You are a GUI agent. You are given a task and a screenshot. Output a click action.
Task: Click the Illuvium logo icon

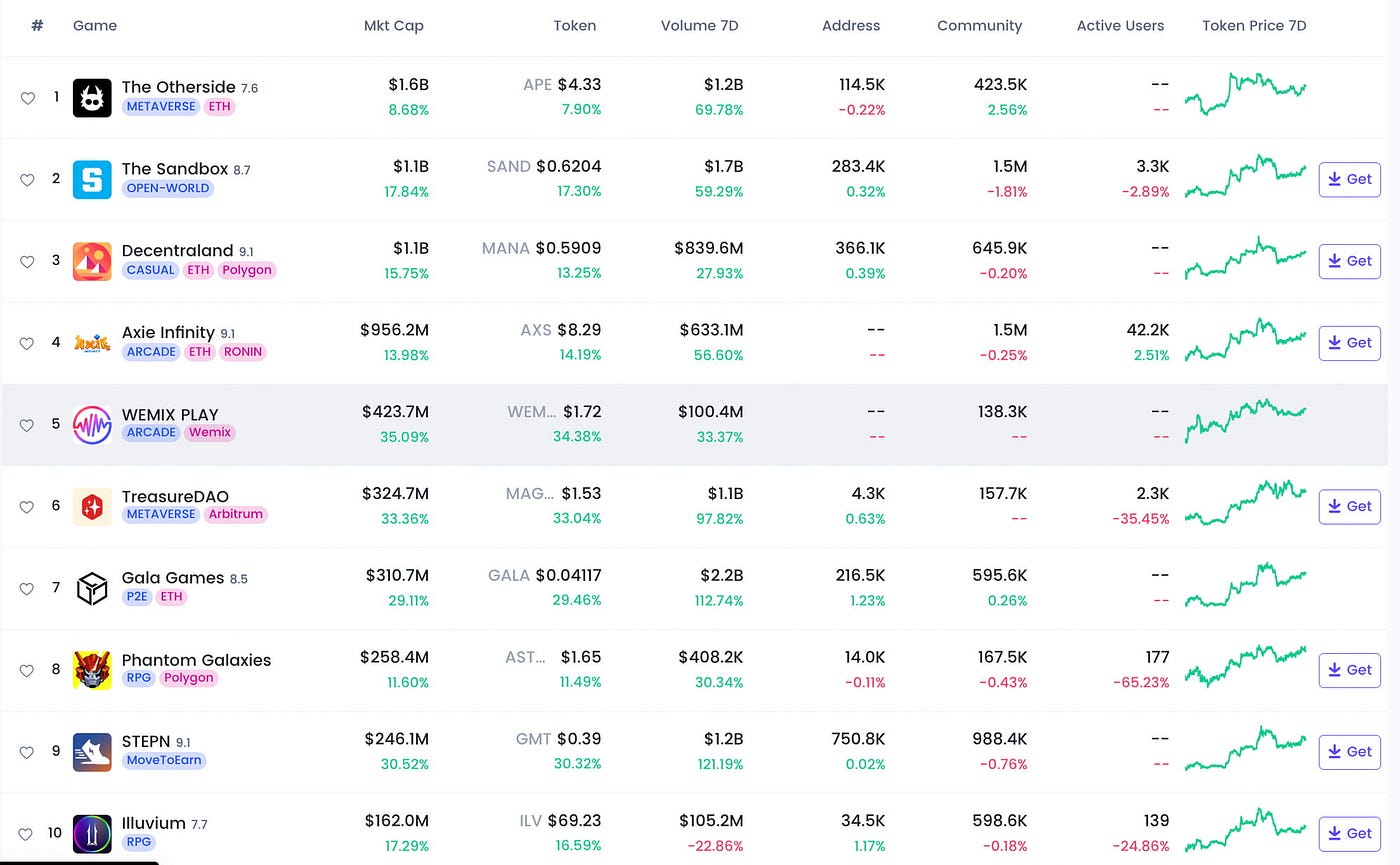92,834
